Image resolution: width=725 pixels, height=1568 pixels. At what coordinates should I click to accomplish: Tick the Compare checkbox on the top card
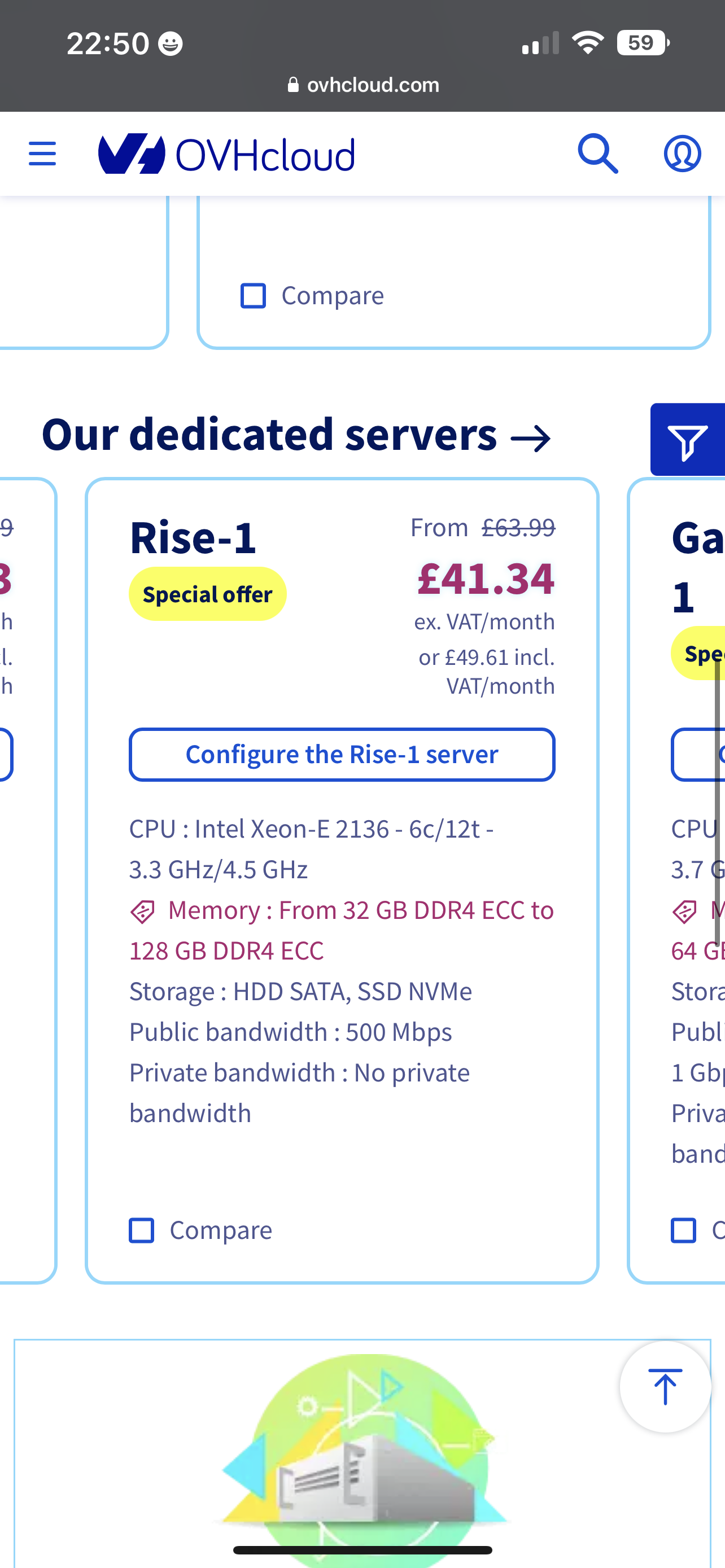(x=253, y=296)
